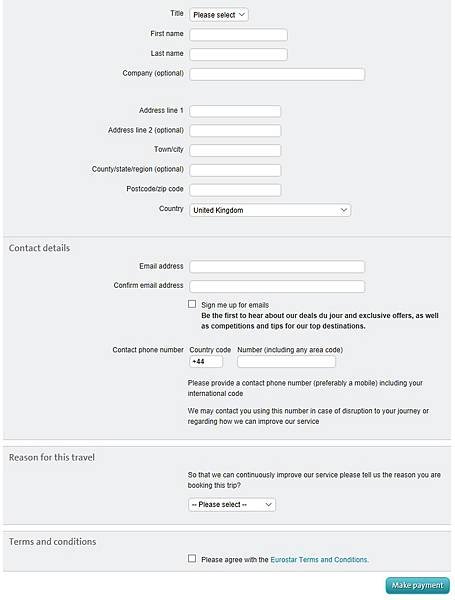Click the County/state/region field
Image resolution: width=455 pixels, height=600 pixels.
tap(235, 170)
